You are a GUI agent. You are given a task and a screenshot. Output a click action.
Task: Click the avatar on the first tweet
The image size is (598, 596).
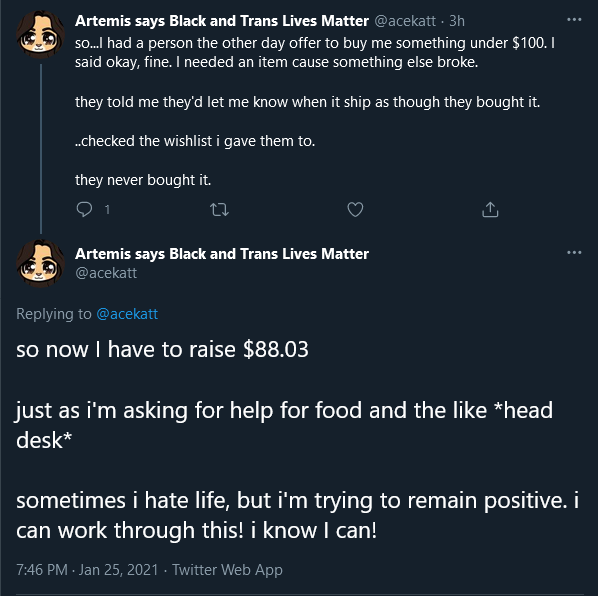coord(40,35)
